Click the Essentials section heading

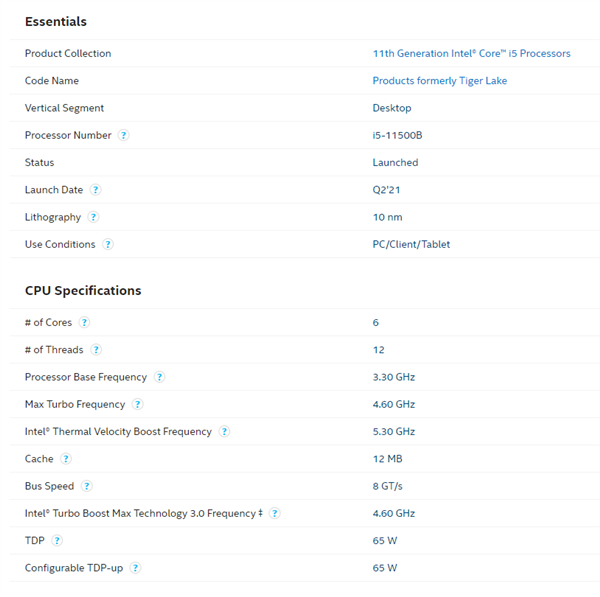(x=56, y=21)
